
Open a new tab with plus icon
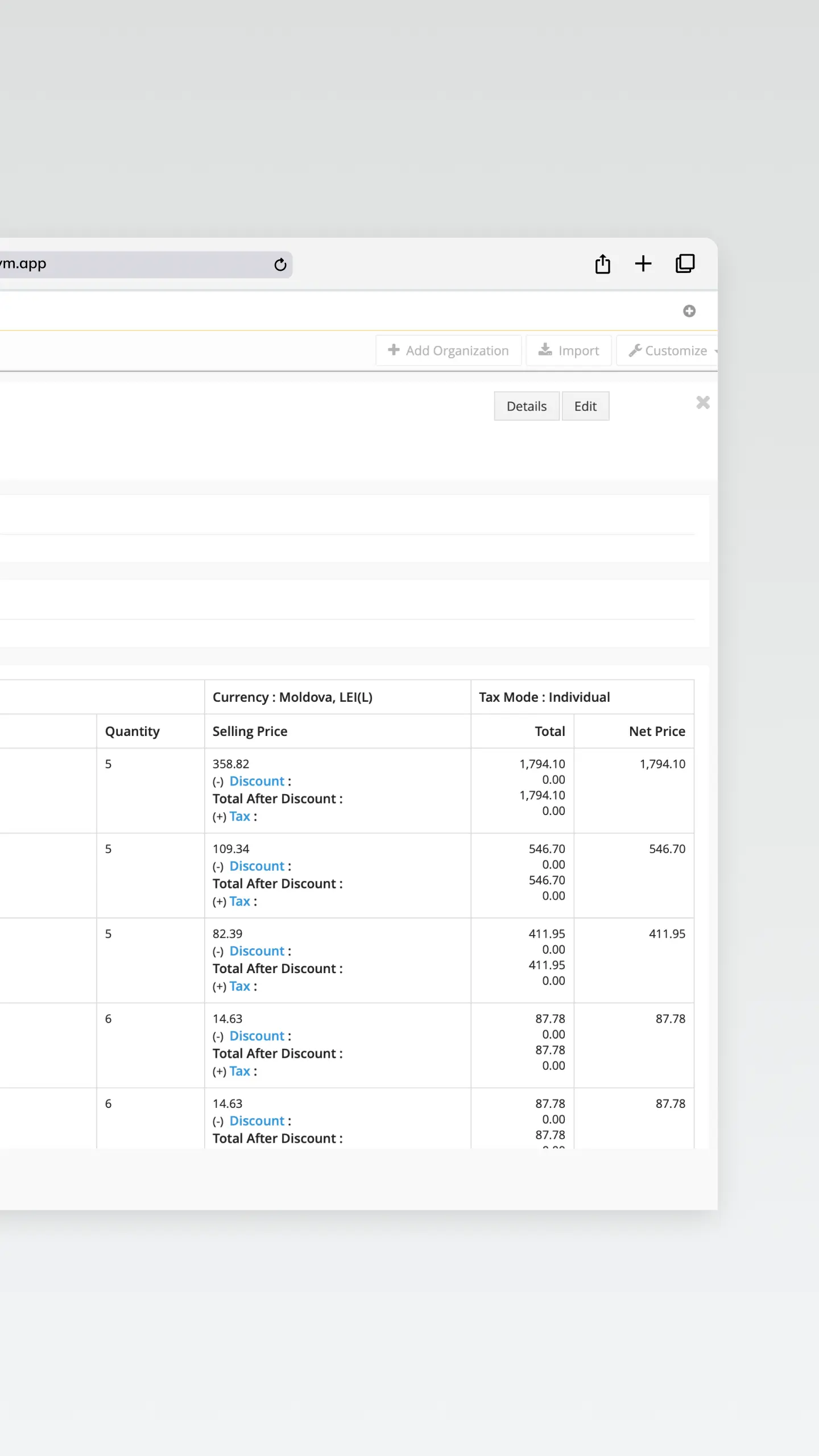click(643, 264)
